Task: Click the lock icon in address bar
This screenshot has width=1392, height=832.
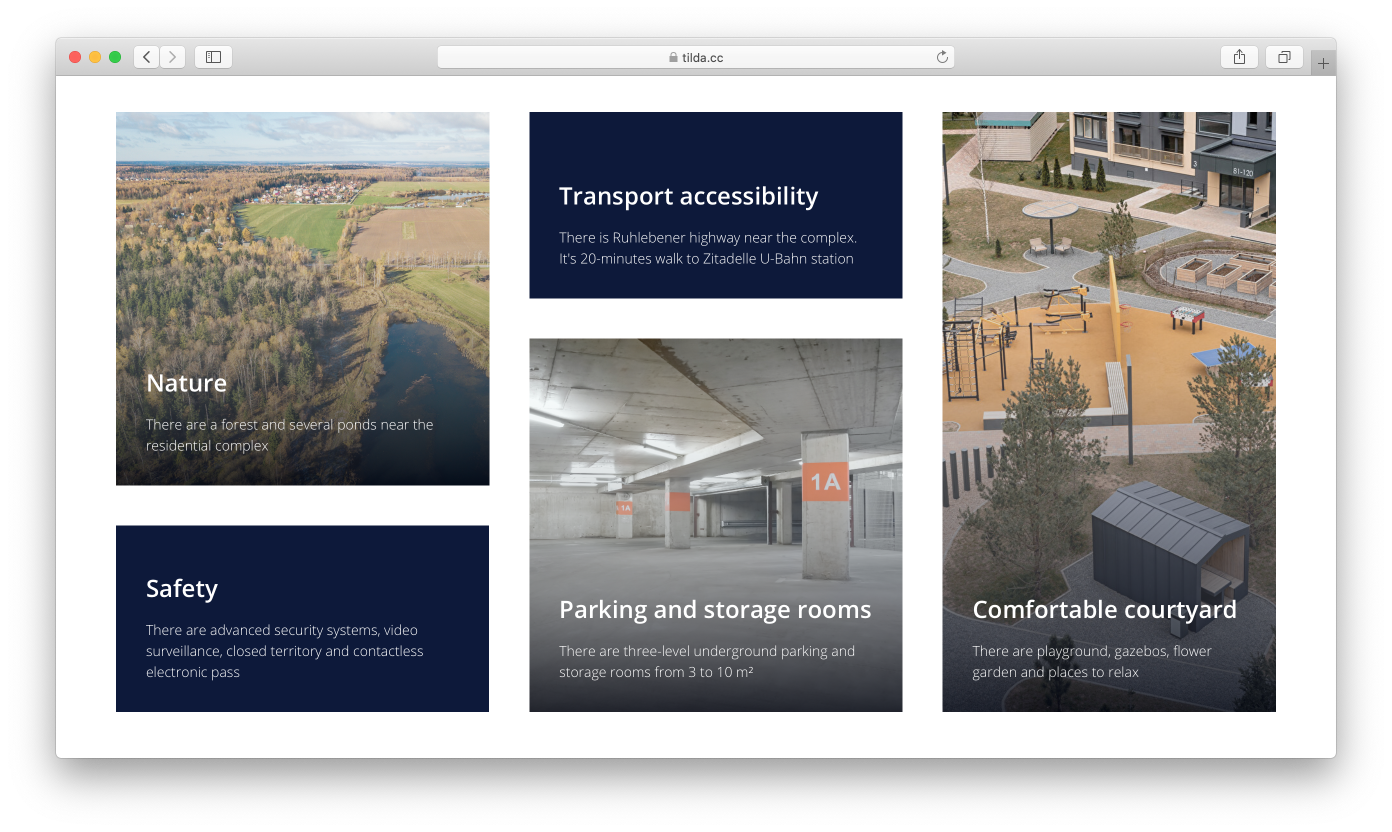Action: tap(673, 58)
